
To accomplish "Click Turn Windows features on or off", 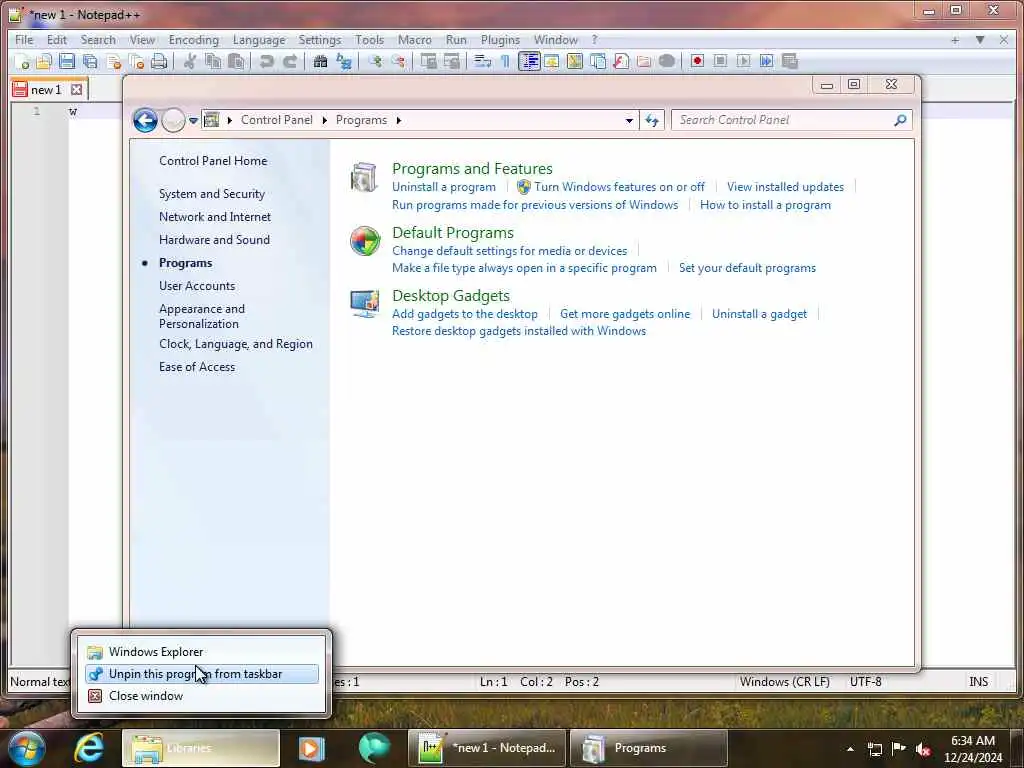I will point(619,187).
